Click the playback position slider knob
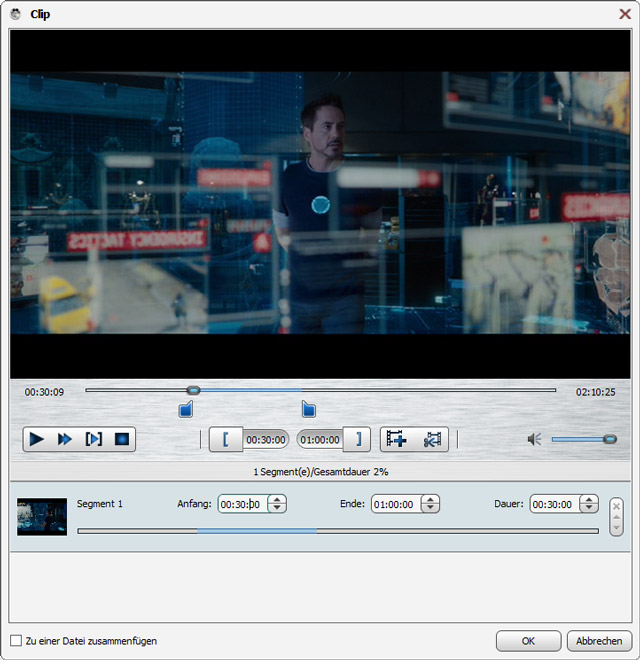Image resolution: width=640 pixels, height=660 pixels. coord(193,391)
